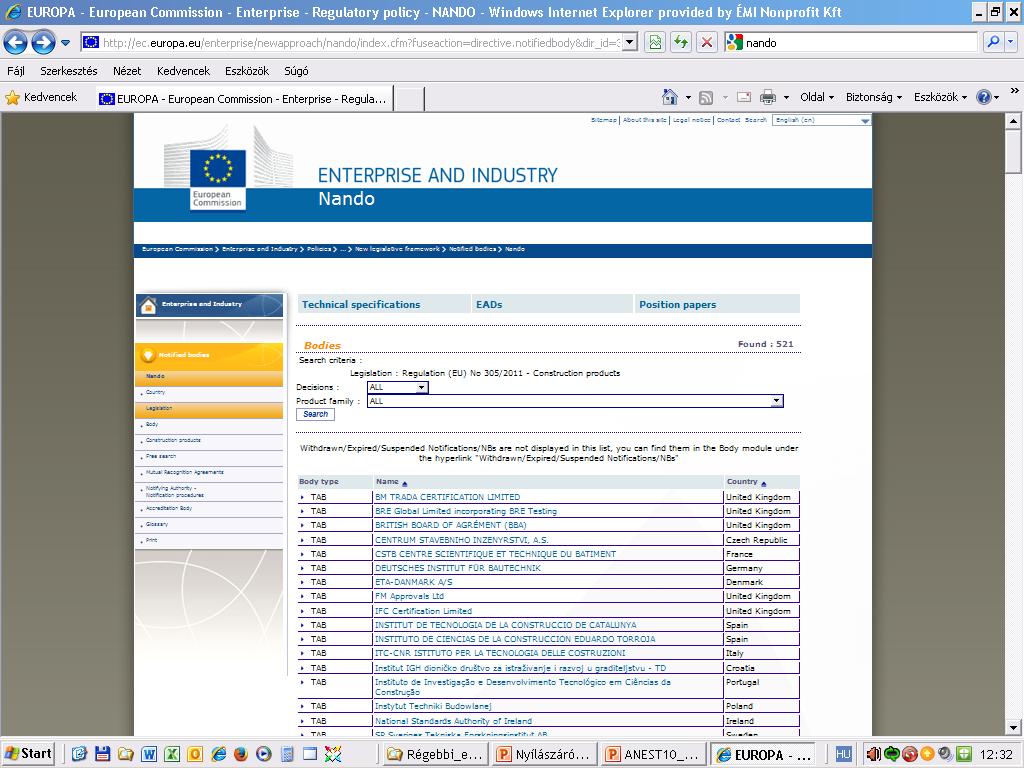Image resolution: width=1024 pixels, height=768 pixels.
Task: Click Construction products in left sidebar
Action: point(173,440)
